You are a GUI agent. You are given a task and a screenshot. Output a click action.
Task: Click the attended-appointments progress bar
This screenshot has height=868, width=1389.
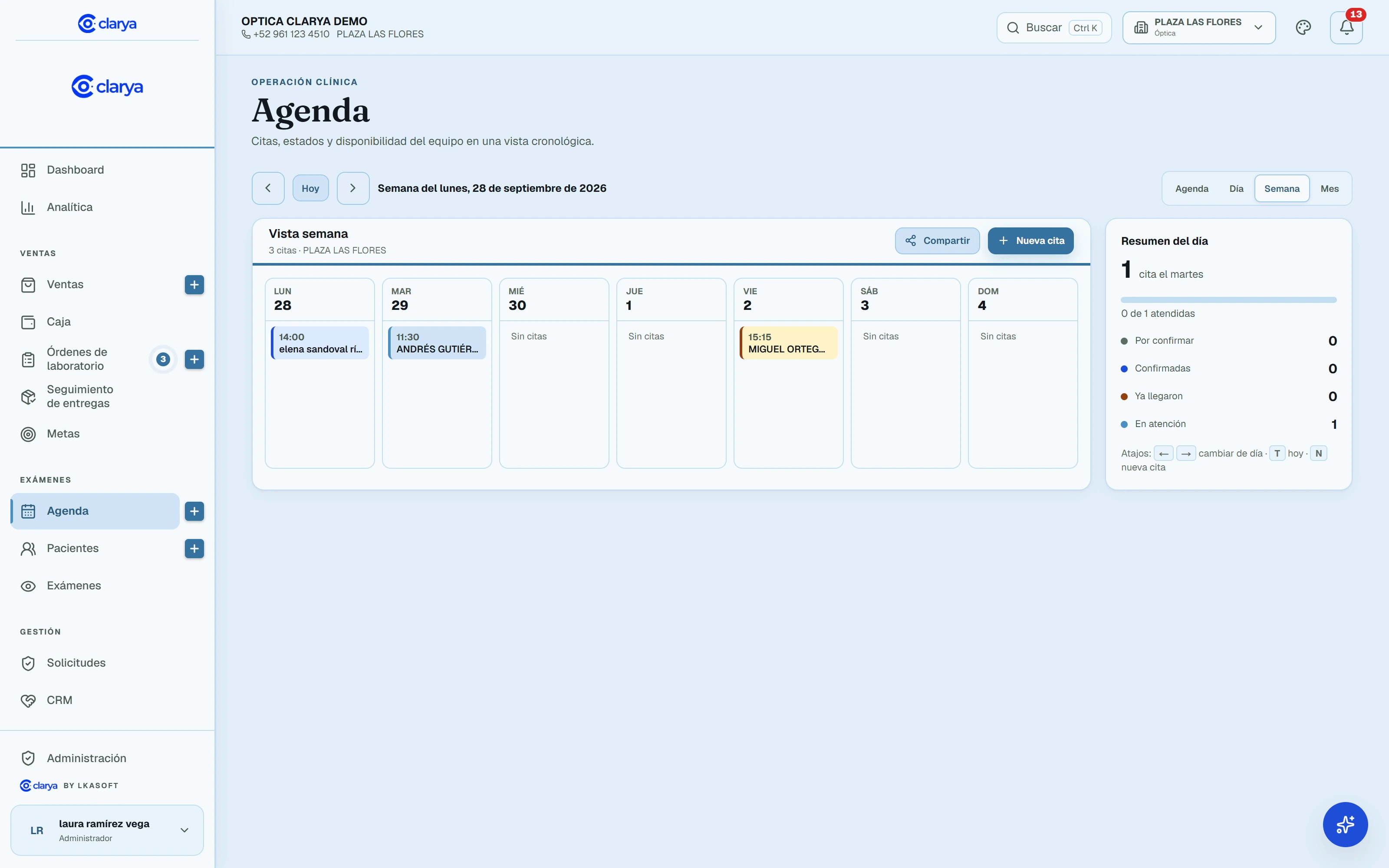coord(1228,299)
